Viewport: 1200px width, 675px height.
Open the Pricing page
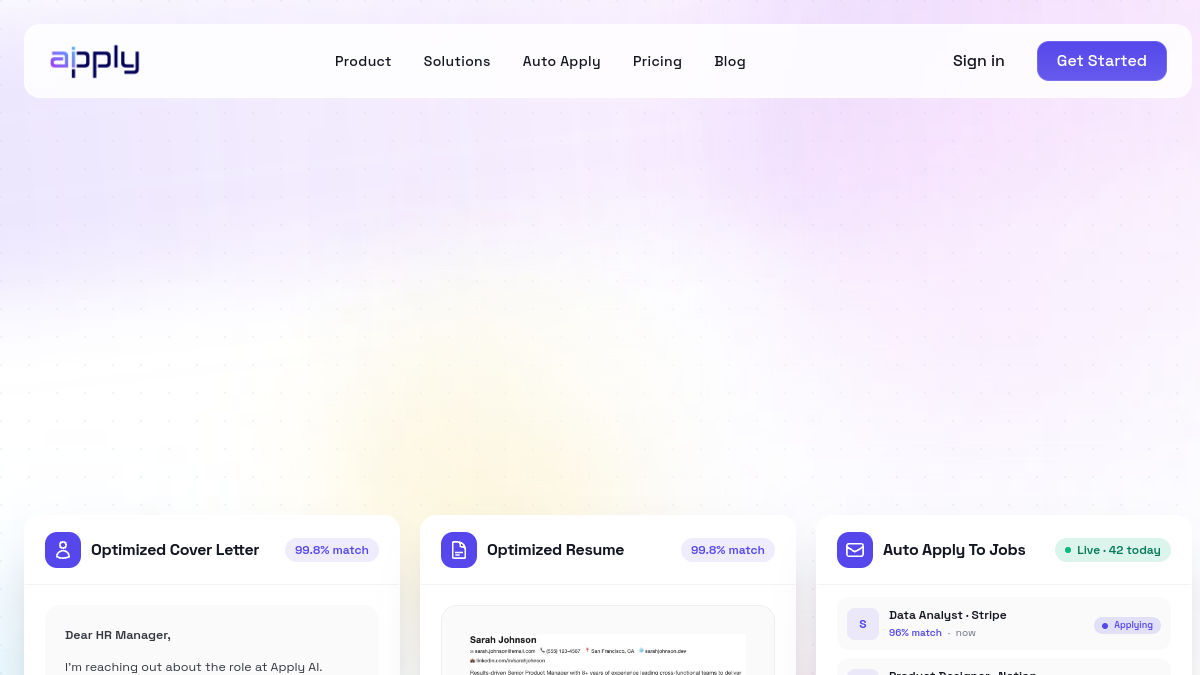point(657,61)
